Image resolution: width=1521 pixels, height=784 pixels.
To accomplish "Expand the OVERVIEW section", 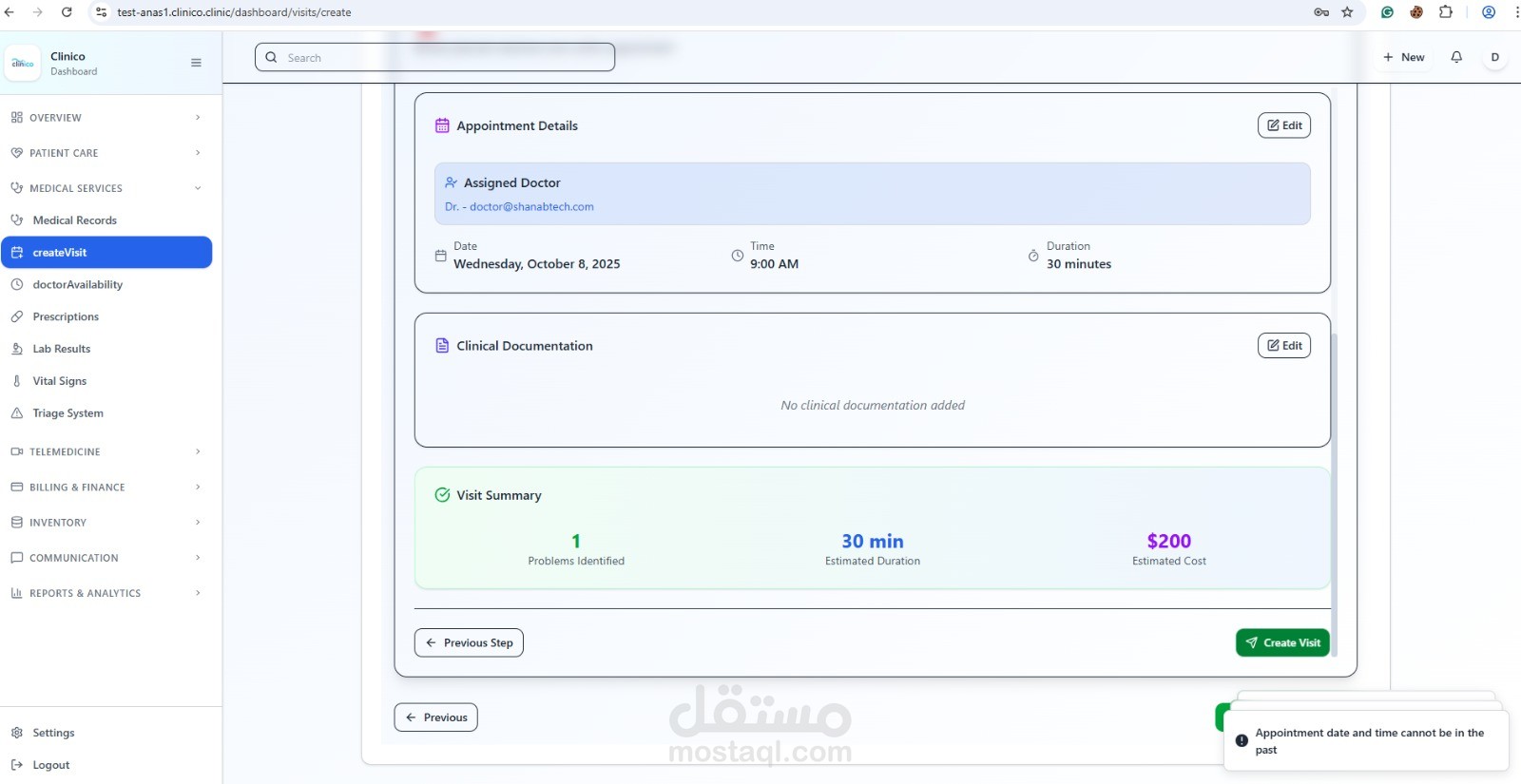I will pos(106,118).
